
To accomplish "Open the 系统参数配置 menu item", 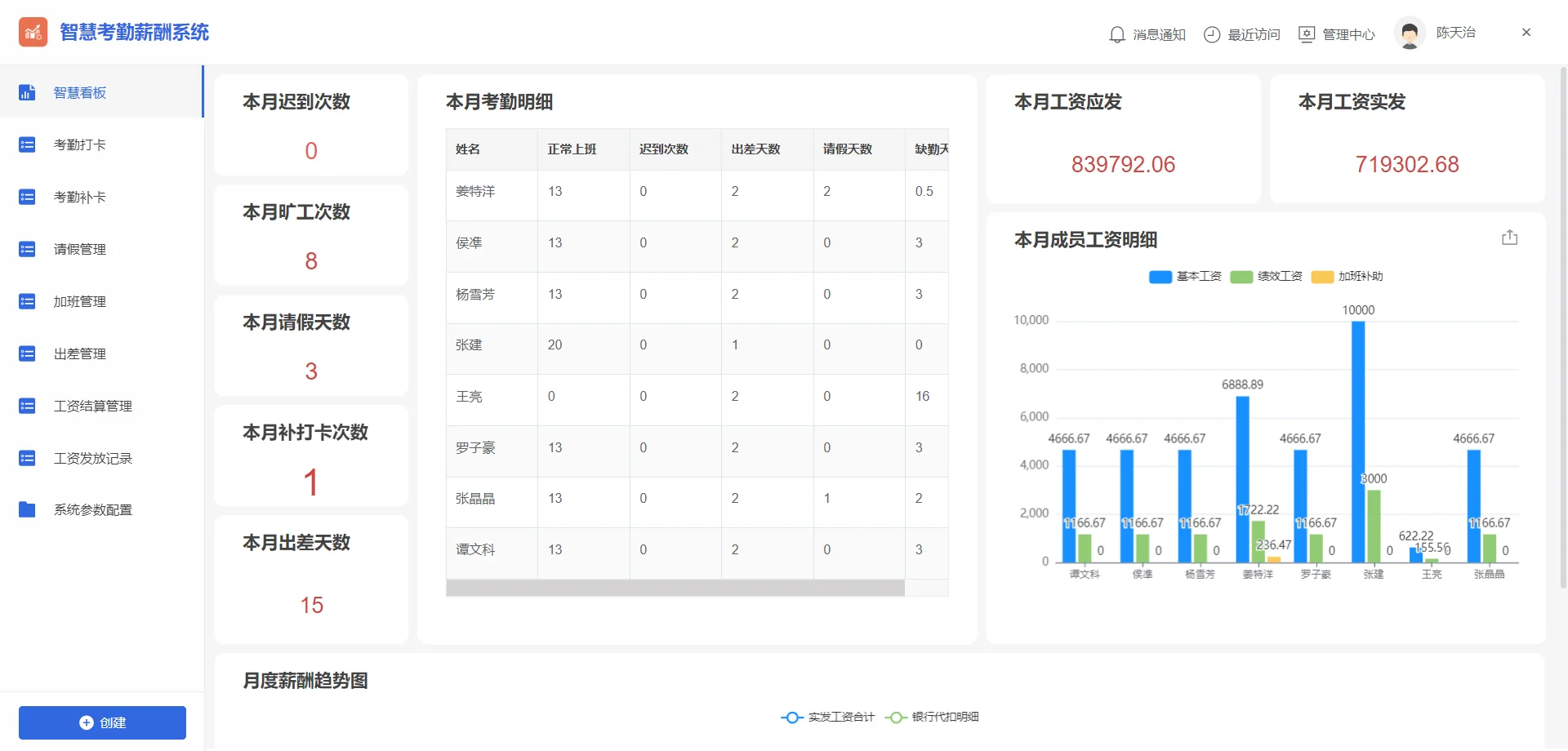I will (x=101, y=509).
